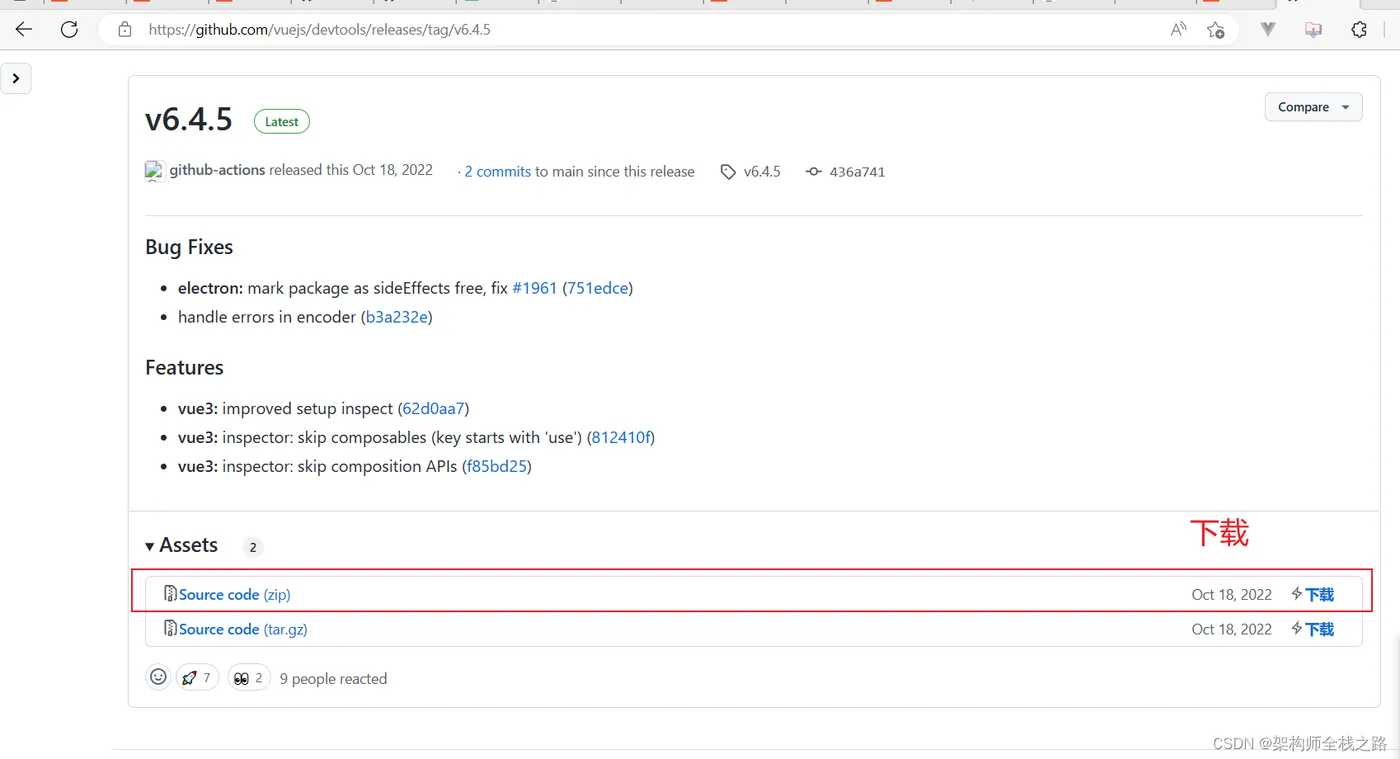Open commit 751edce link
Image resolution: width=1400 pixels, height=759 pixels.
[x=598, y=288]
